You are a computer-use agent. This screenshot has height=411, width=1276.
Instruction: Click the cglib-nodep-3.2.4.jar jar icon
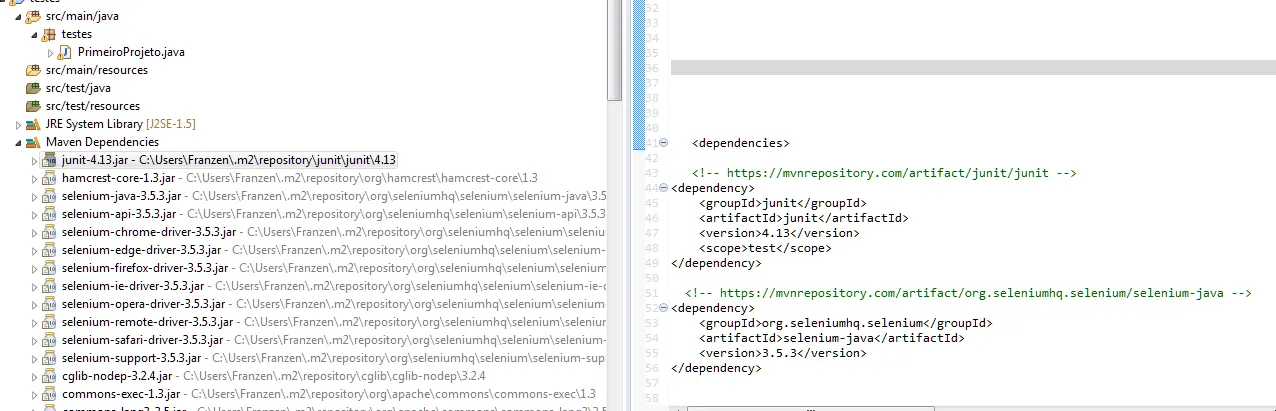[49, 376]
